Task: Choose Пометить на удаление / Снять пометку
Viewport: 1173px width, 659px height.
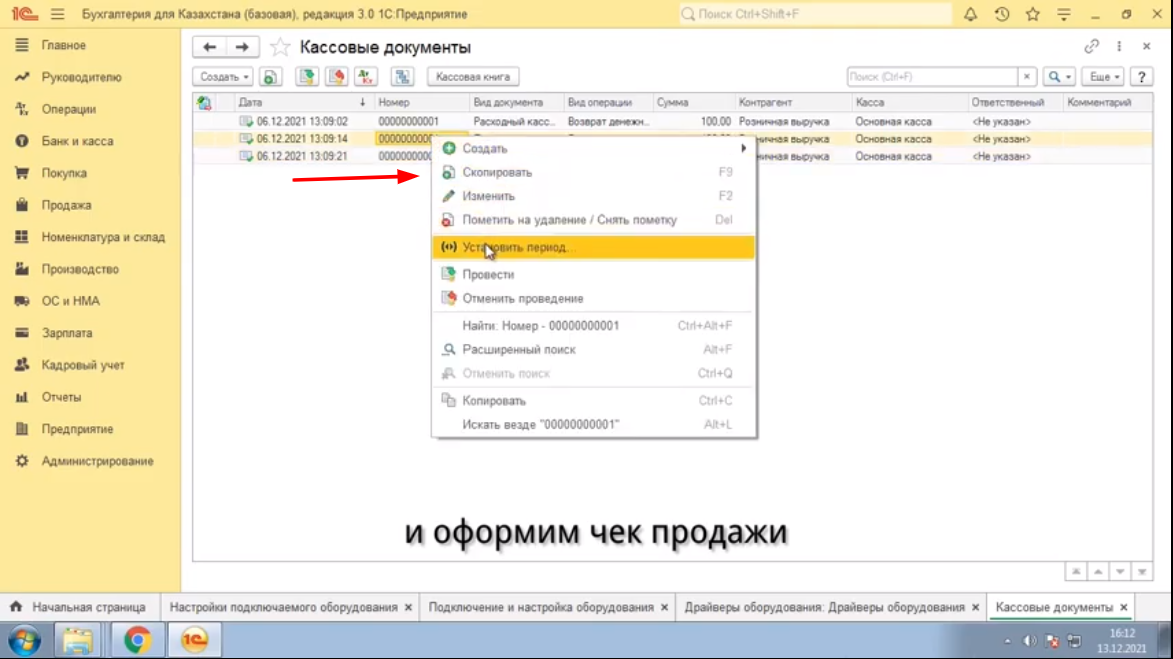Action: (594, 220)
